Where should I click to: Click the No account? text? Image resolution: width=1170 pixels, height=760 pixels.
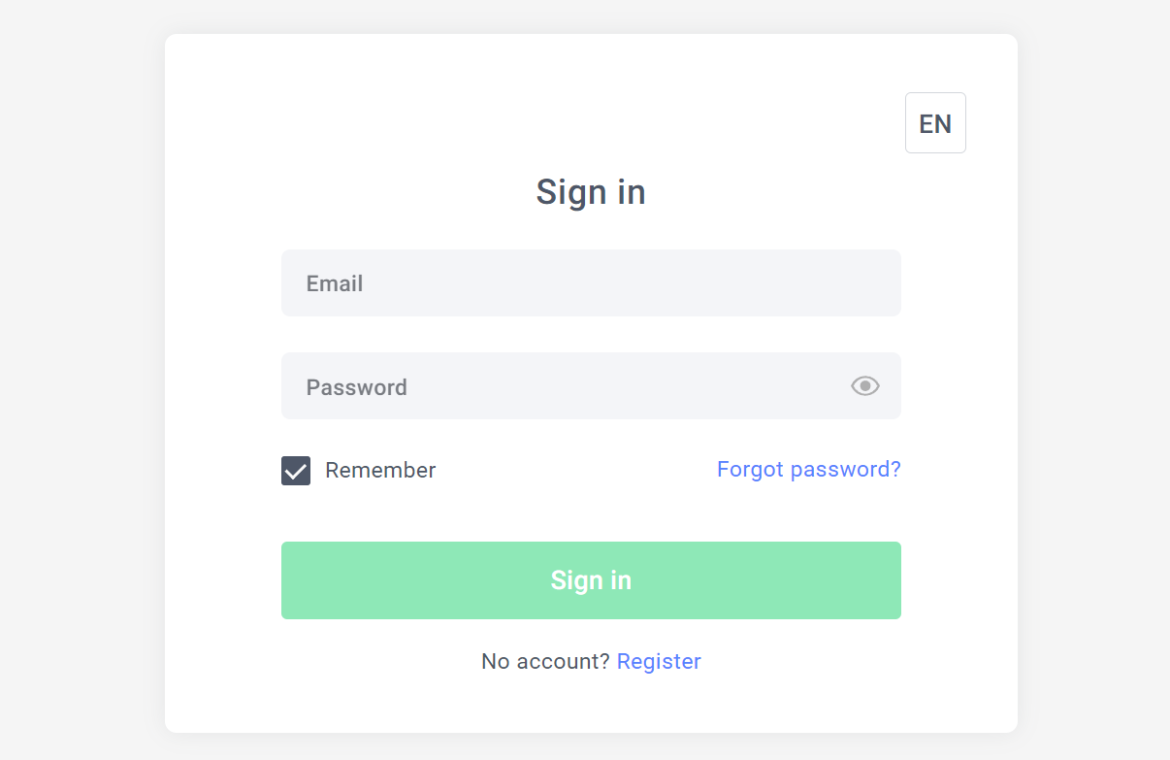click(x=545, y=661)
